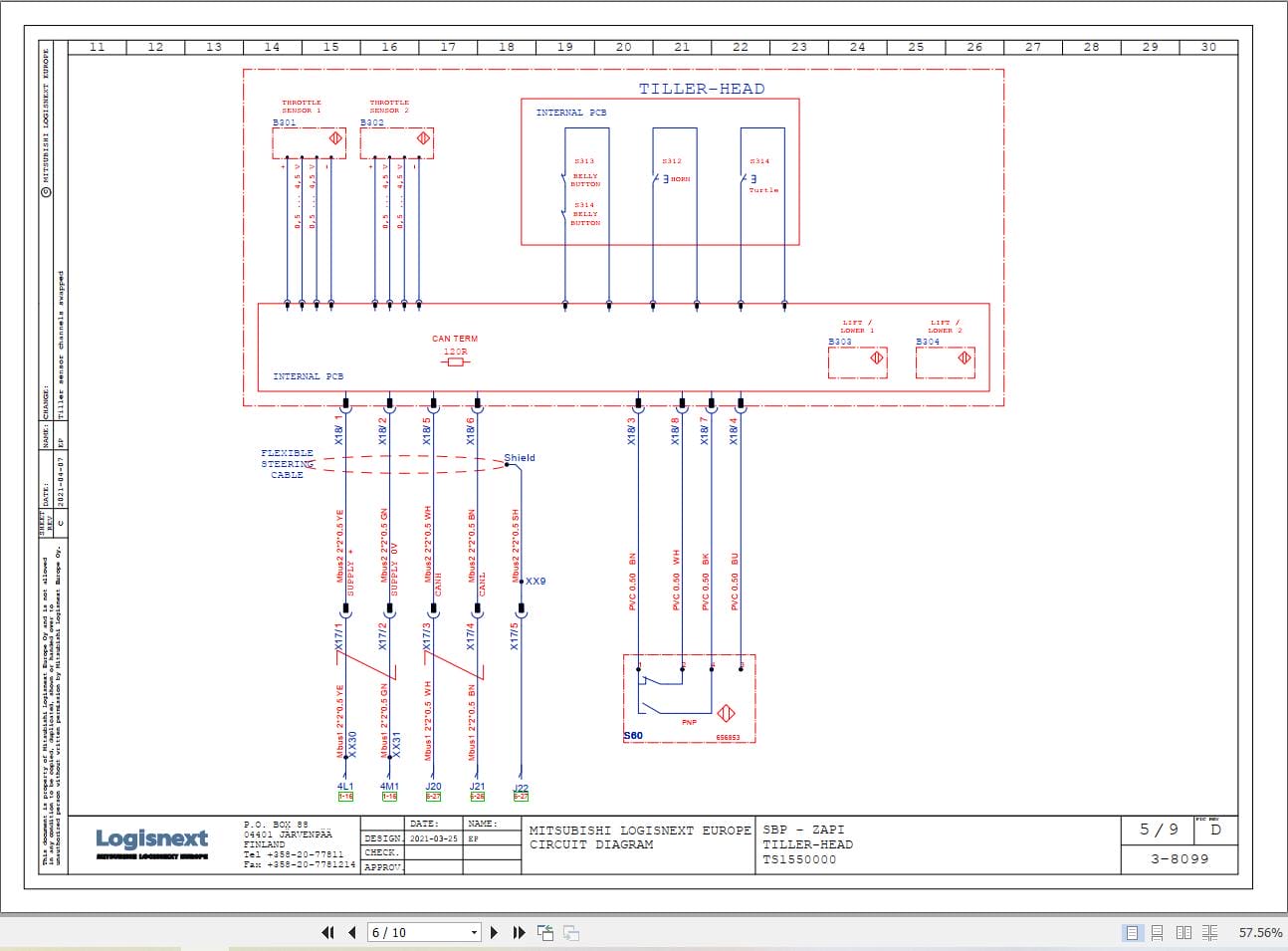This screenshot has width=1288, height=951.
Task: Click the design date 2021-03-25
Action: [433, 838]
